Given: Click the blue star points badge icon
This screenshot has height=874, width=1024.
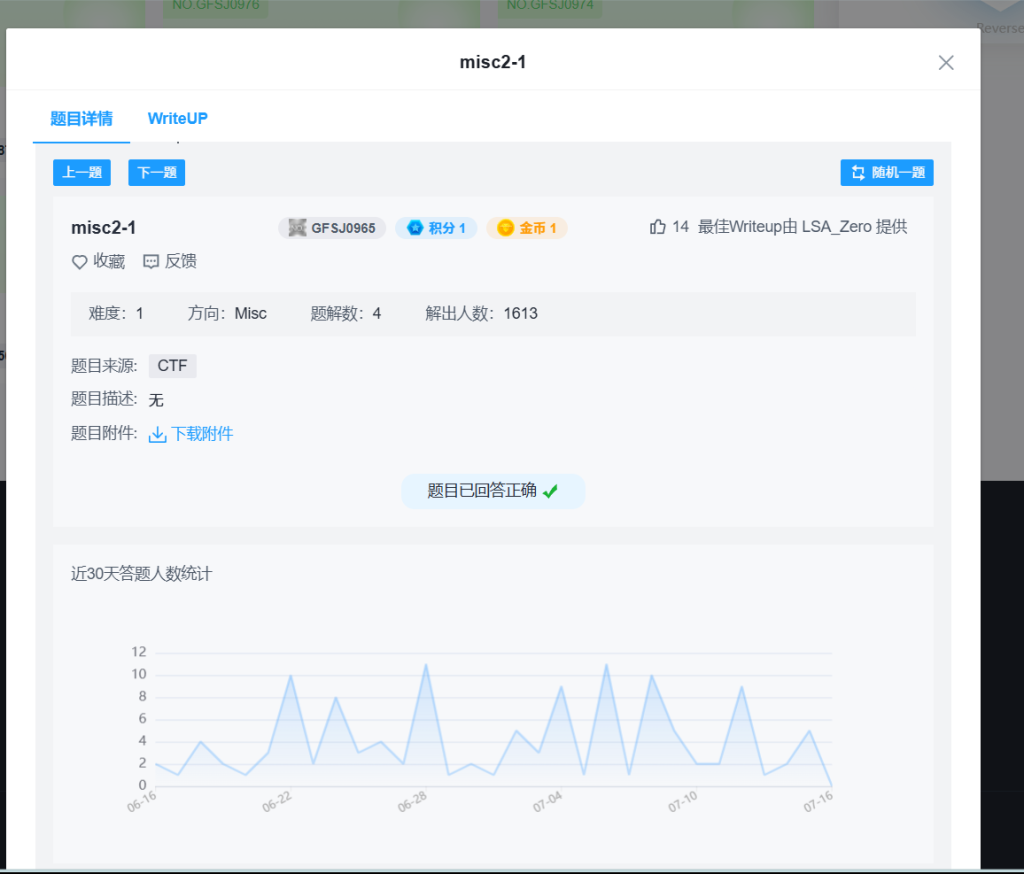Looking at the screenshot, I should pyautogui.click(x=414, y=228).
